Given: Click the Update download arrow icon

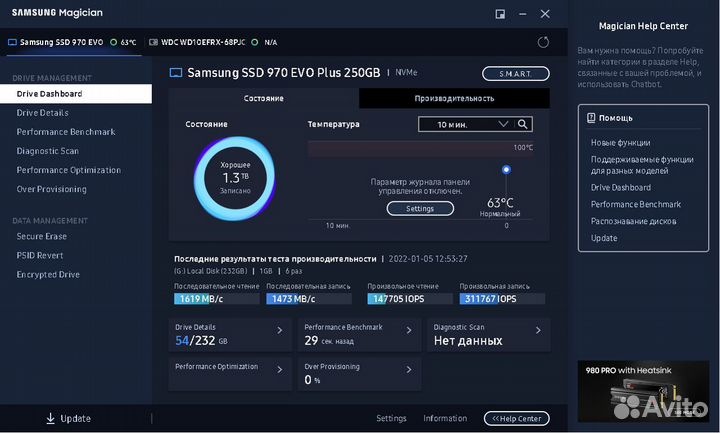Looking at the screenshot, I should click(x=51, y=418).
